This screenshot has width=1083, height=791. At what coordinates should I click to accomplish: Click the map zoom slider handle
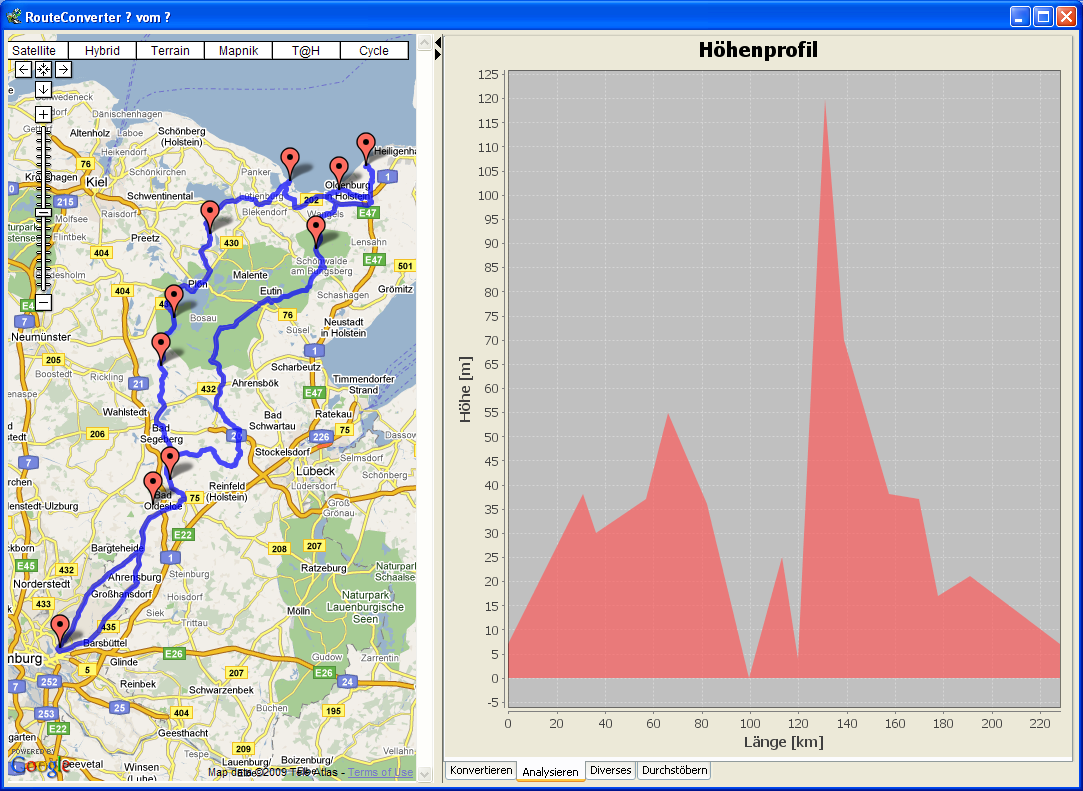point(43,212)
